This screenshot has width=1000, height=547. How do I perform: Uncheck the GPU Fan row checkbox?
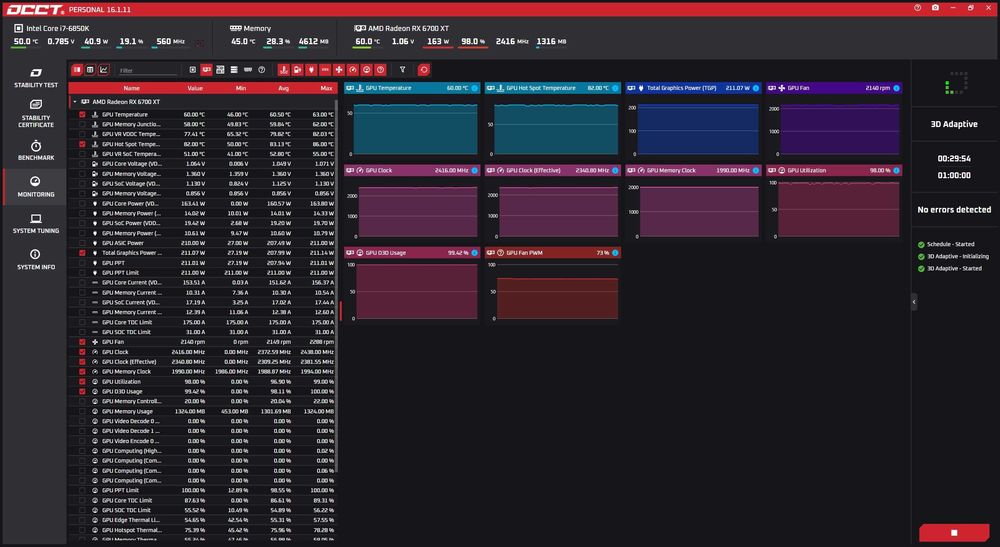click(82, 342)
